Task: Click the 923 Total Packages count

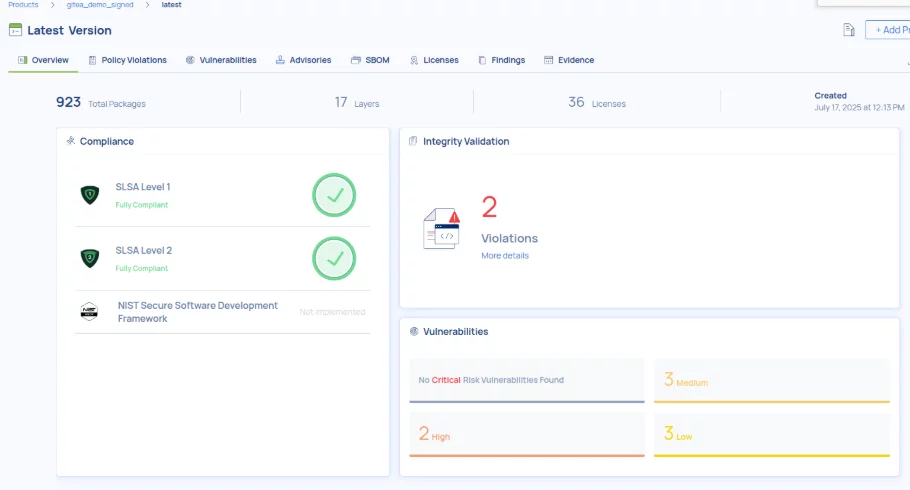Action: click(100, 103)
